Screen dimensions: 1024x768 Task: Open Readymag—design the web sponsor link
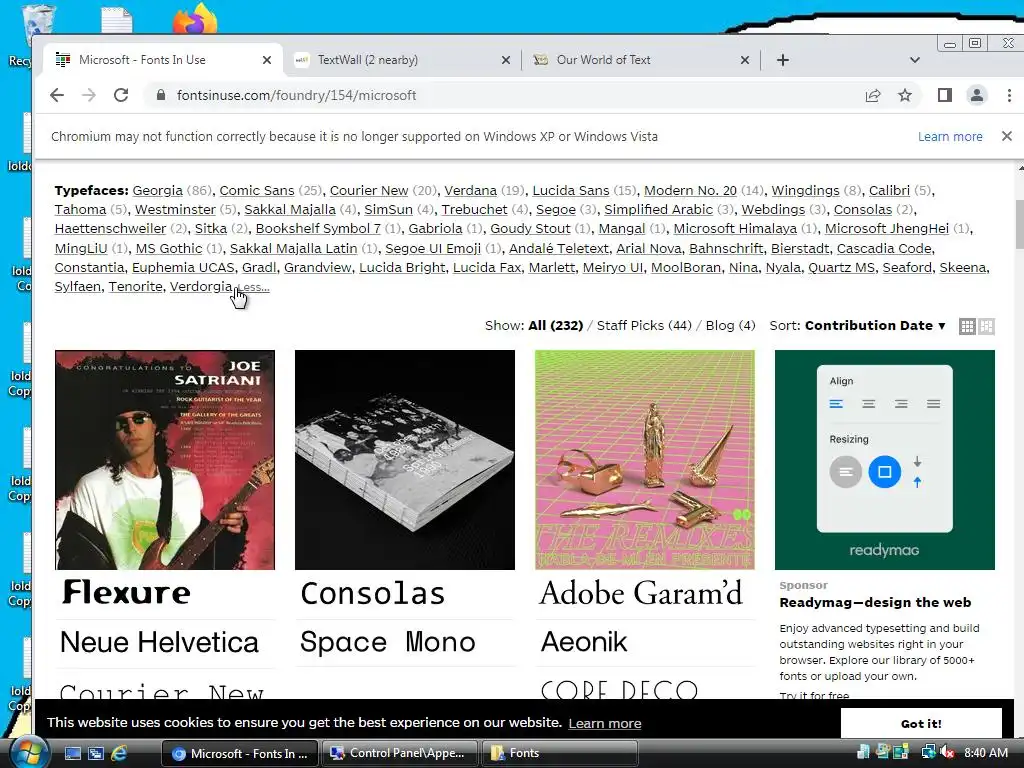pos(875,603)
